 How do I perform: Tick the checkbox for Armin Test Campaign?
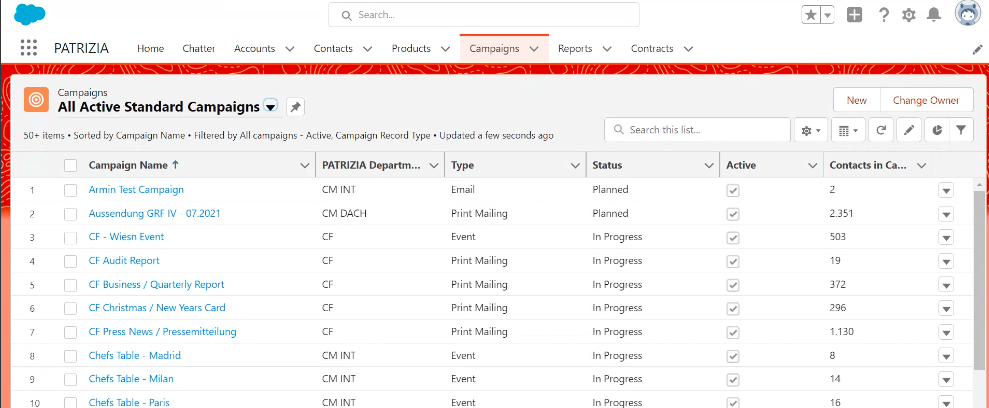71,190
